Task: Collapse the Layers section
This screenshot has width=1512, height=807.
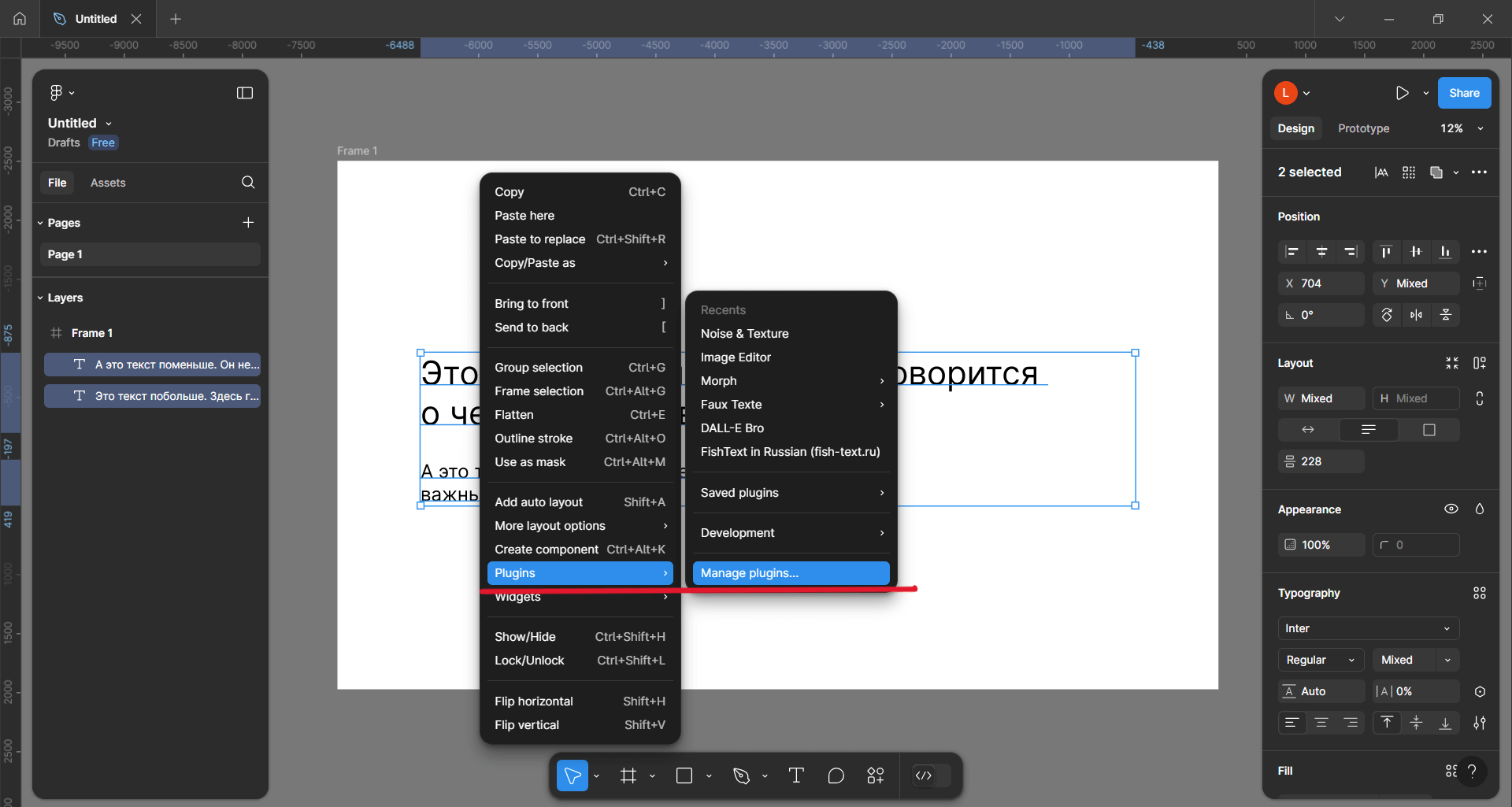Action: [x=40, y=298]
